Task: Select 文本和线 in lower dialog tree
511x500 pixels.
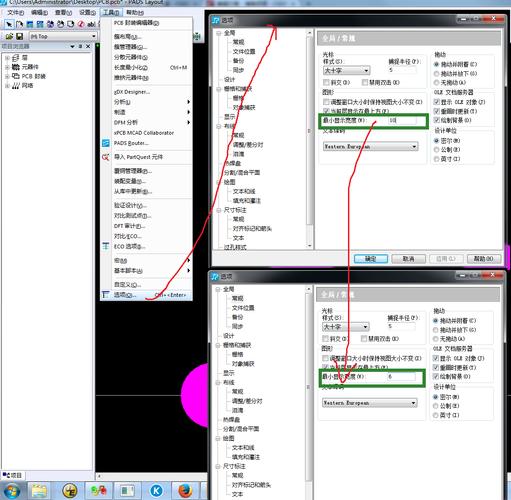Action: click(243, 448)
